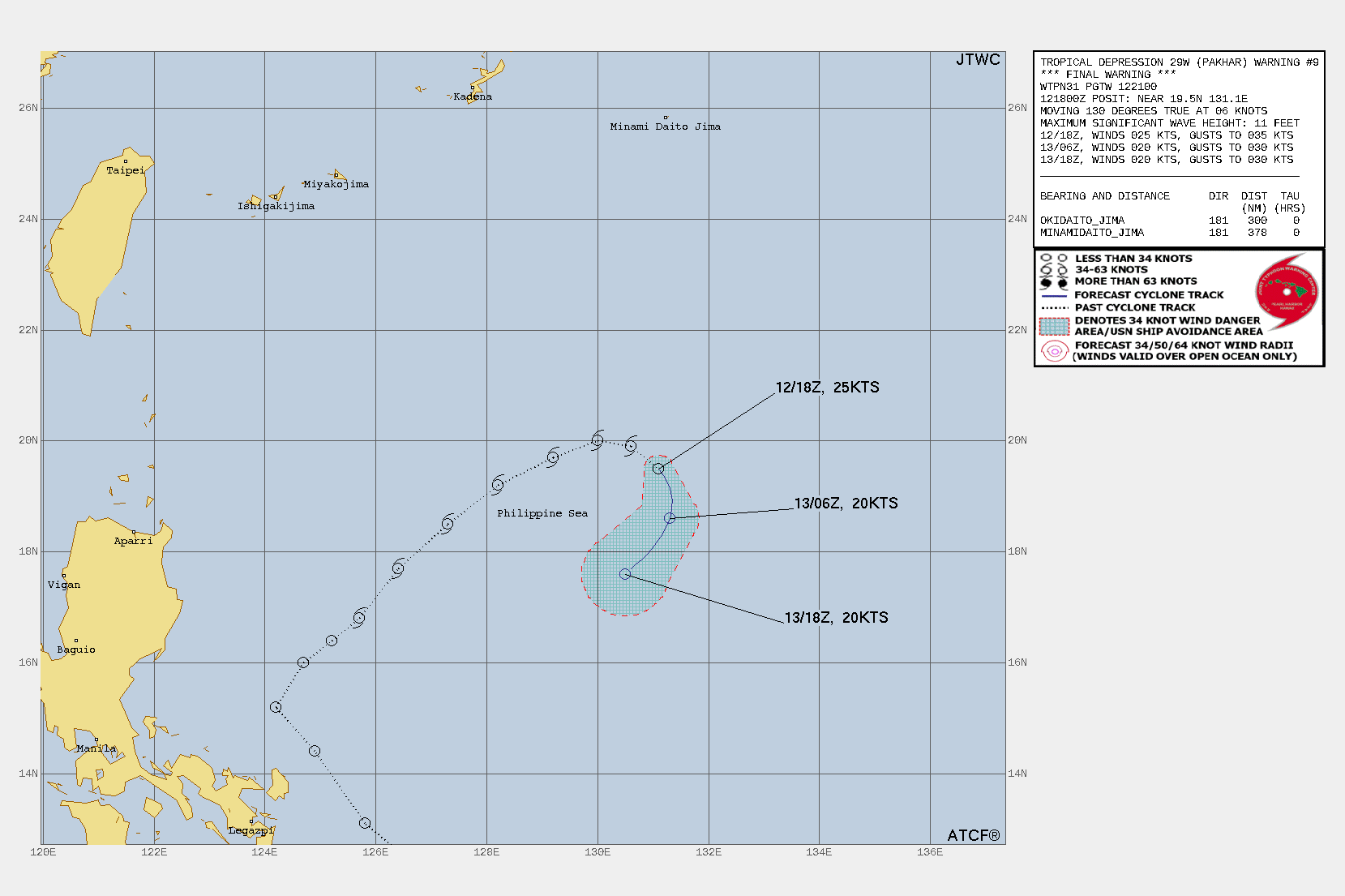Click the 14N latitude label on right axis

(1017, 774)
